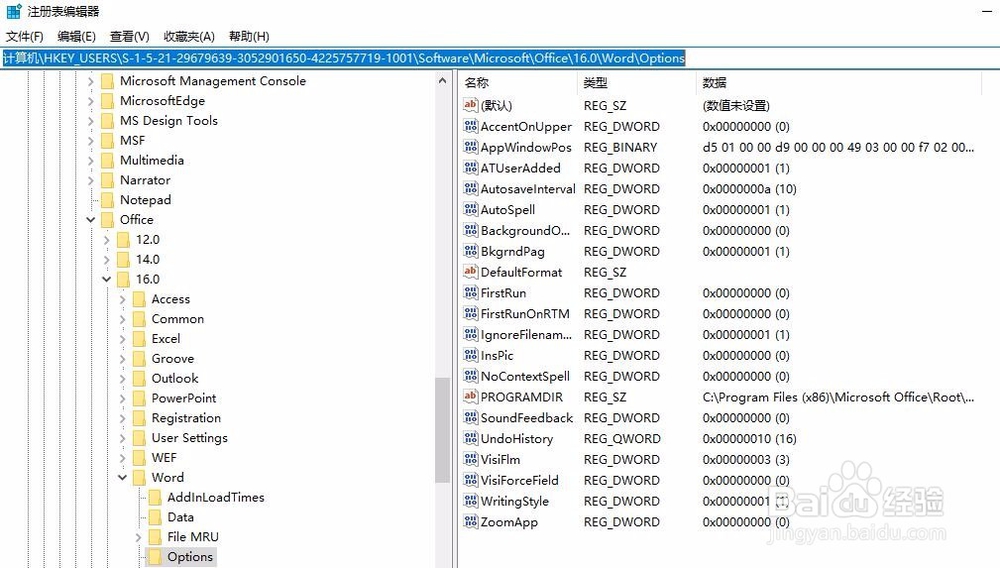This screenshot has width=1000, height=568.
Task: Select the Registration folder icon
Action: coord(139,418)
